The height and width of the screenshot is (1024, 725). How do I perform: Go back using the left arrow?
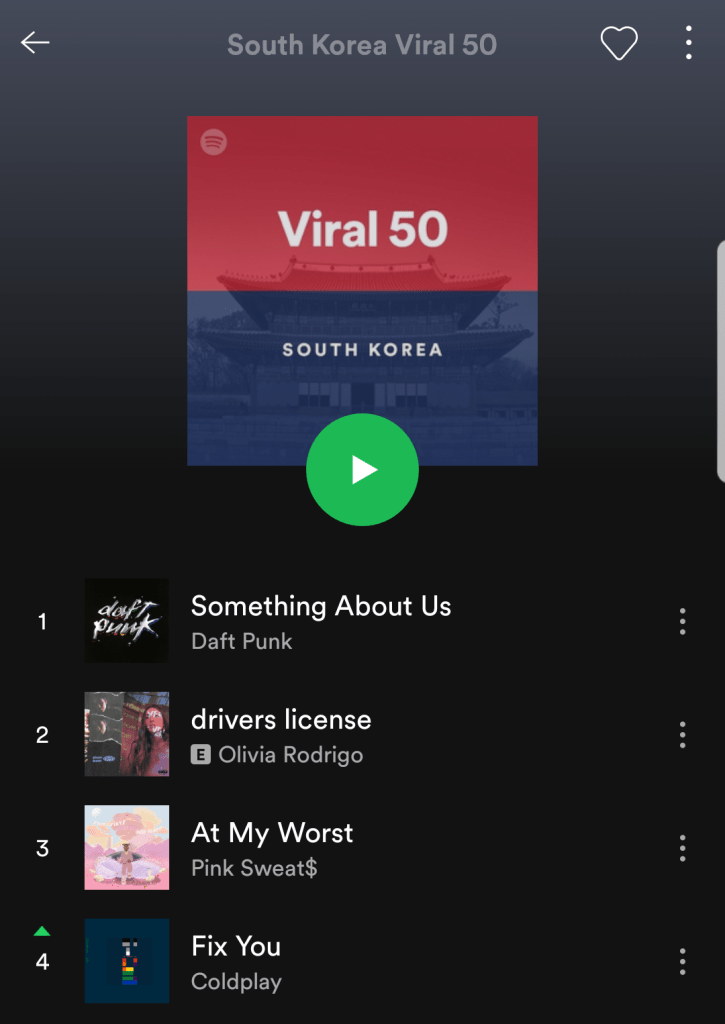pos(35,42)
